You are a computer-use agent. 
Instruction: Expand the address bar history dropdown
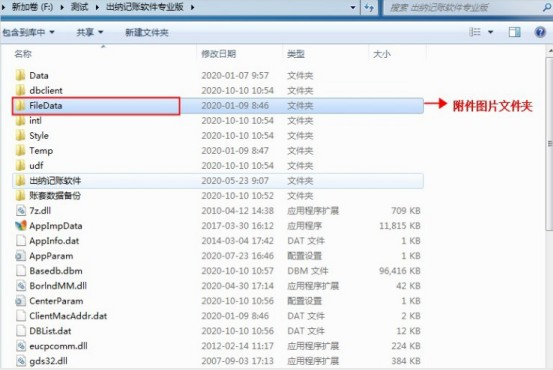pyautogui.click(x=353, y=7)
